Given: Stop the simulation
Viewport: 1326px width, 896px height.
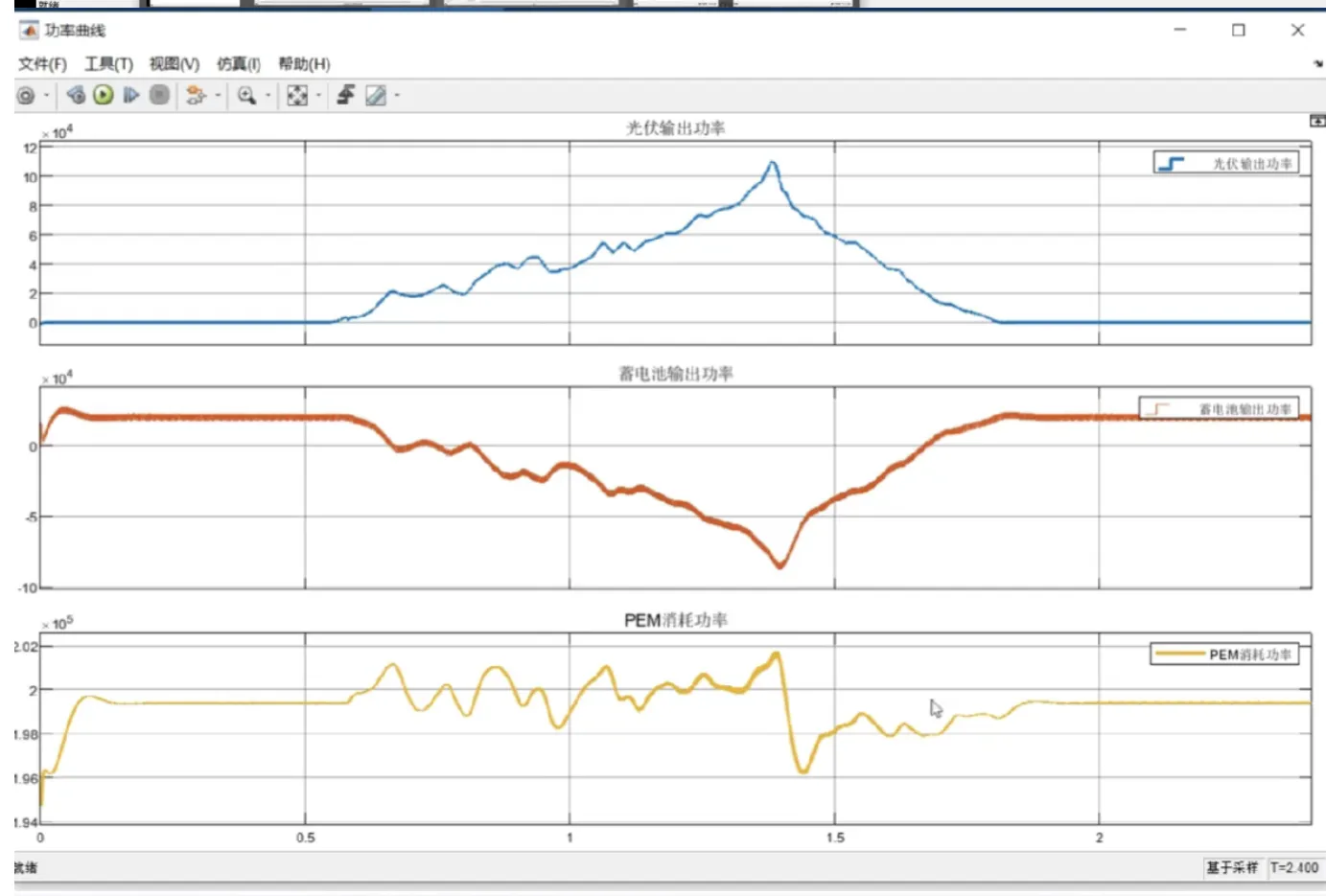Looking at the screenshot, I should pos(159,95).
